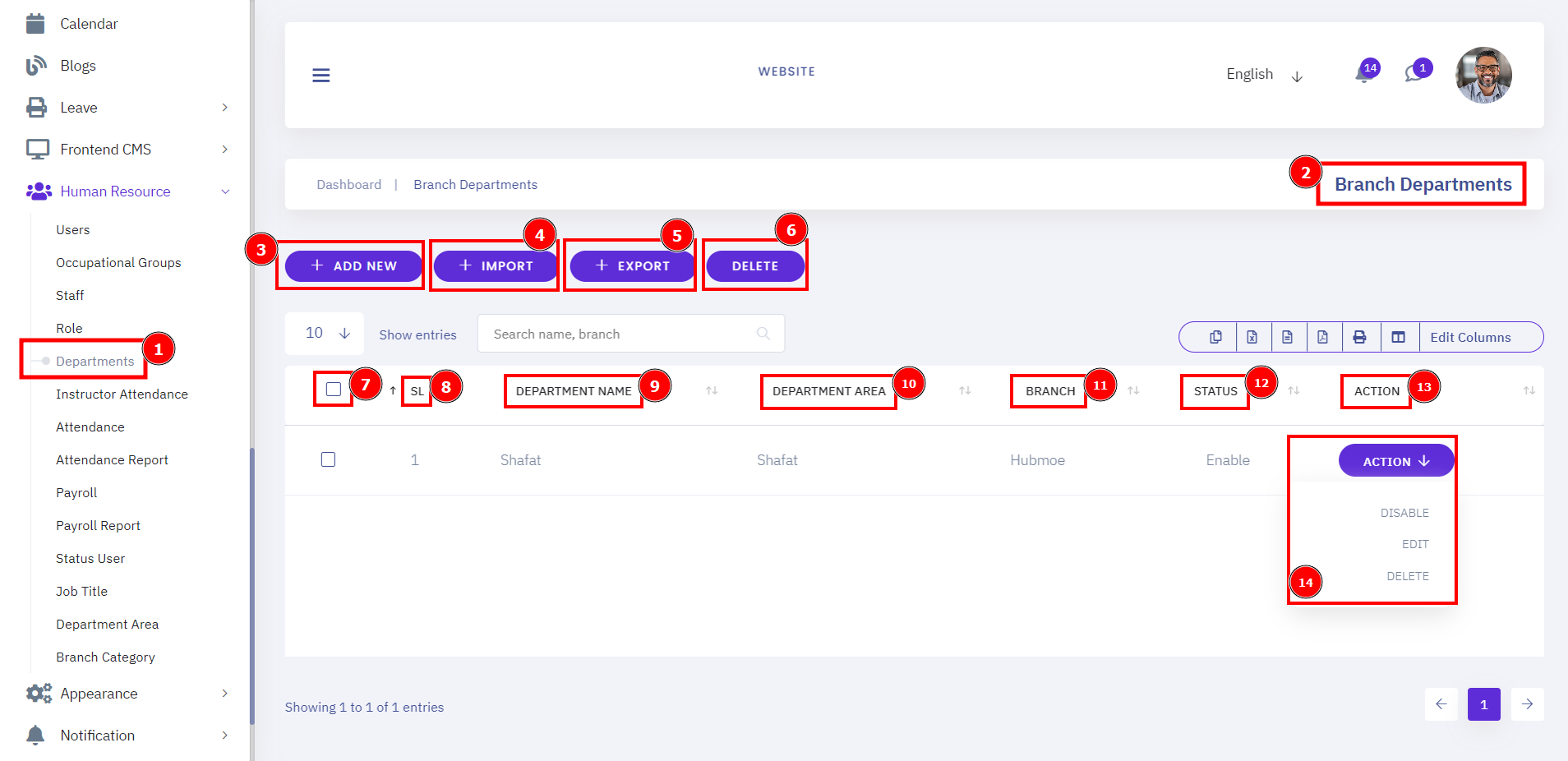Tick the checkbox for the Shafat row

pos(329,459)
